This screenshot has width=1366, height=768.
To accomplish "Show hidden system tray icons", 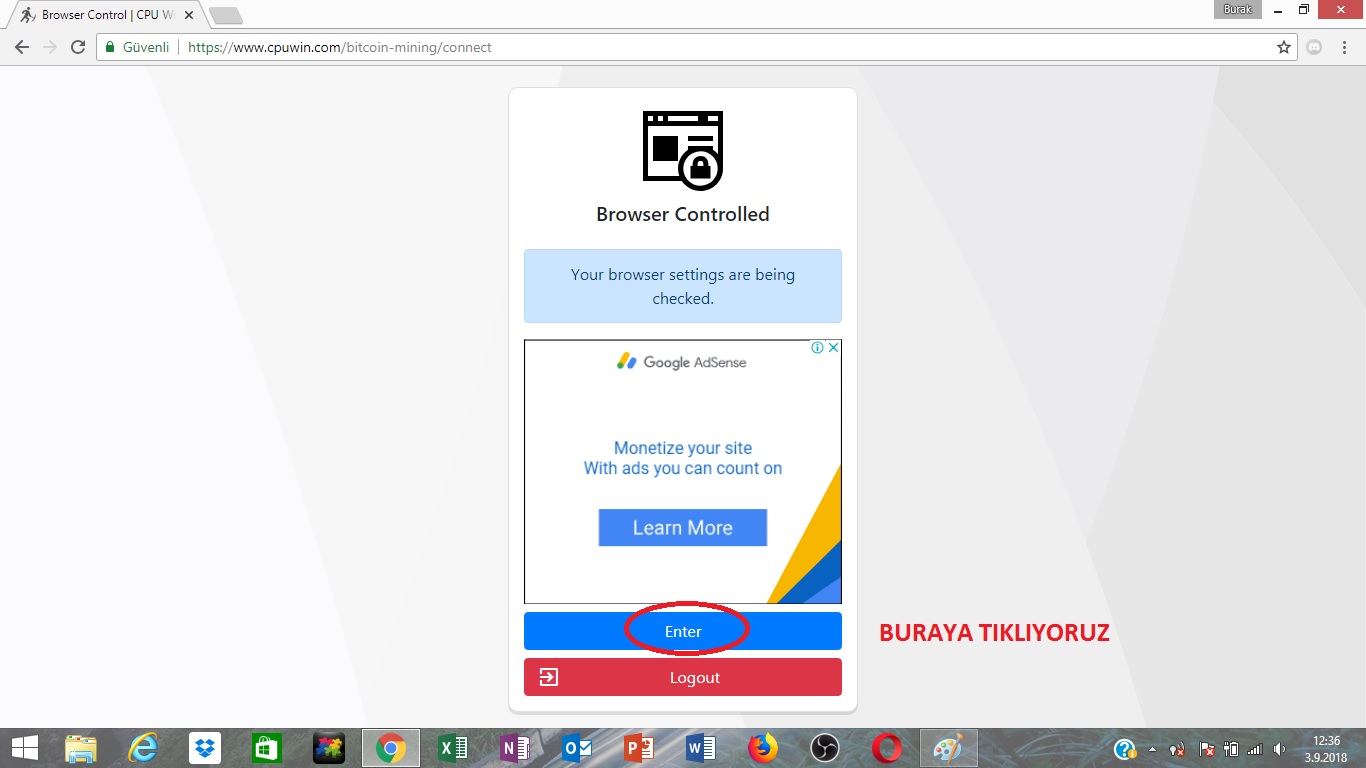I will 1152,749.
